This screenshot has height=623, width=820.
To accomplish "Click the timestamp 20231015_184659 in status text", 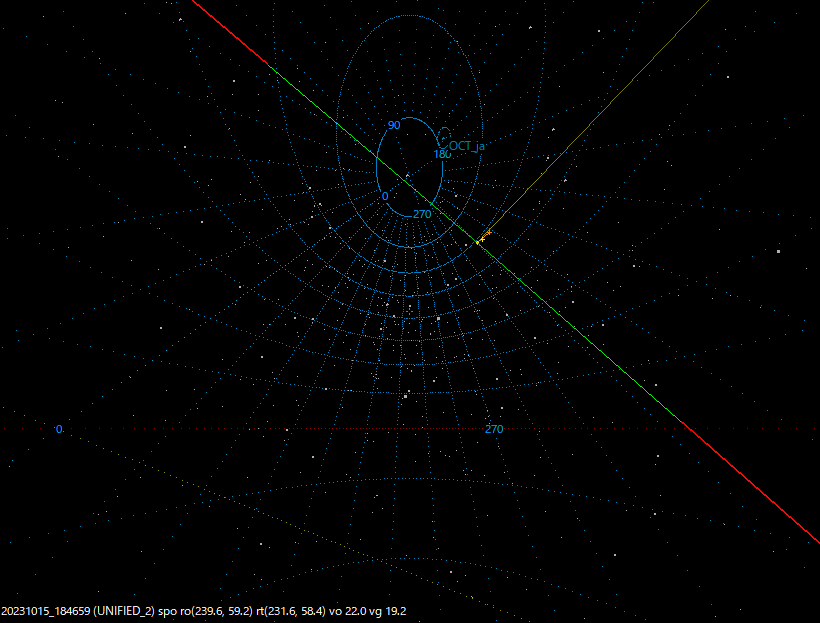I will (x=45, y=611).
